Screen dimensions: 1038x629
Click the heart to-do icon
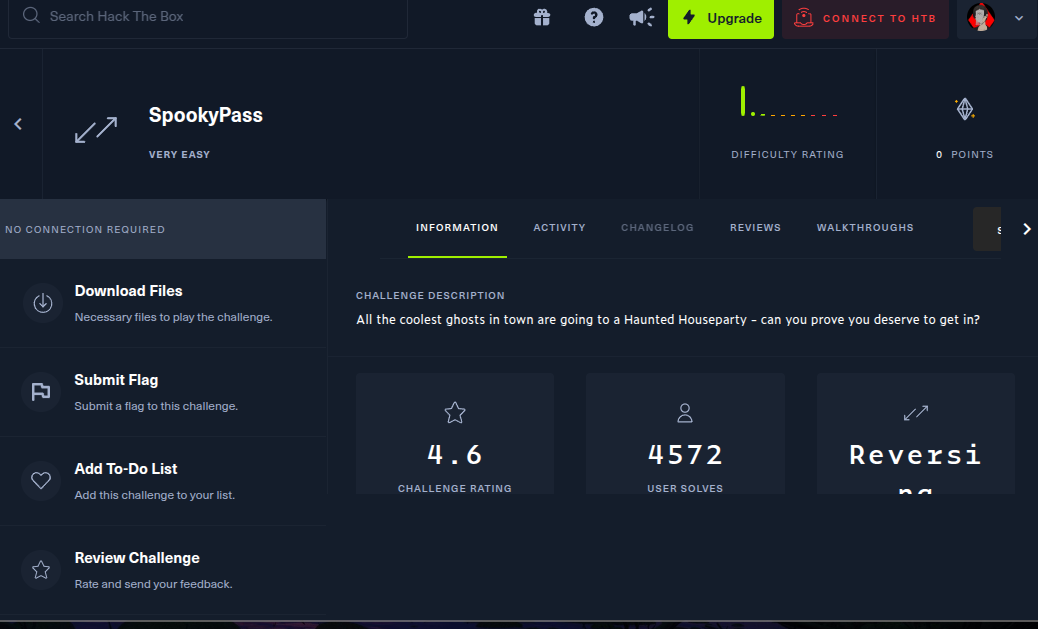pyautogui.click(x=41, y=481)
